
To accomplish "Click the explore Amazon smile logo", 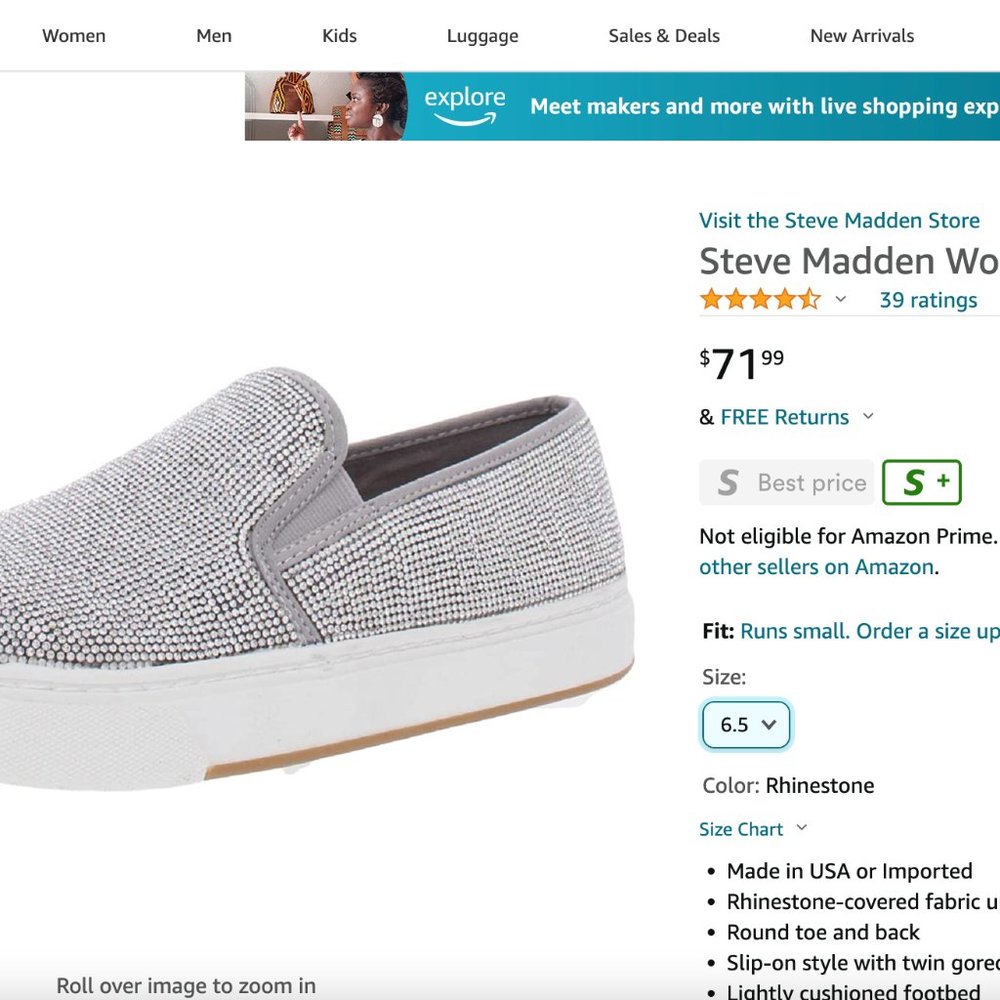I will click(465, 107).
